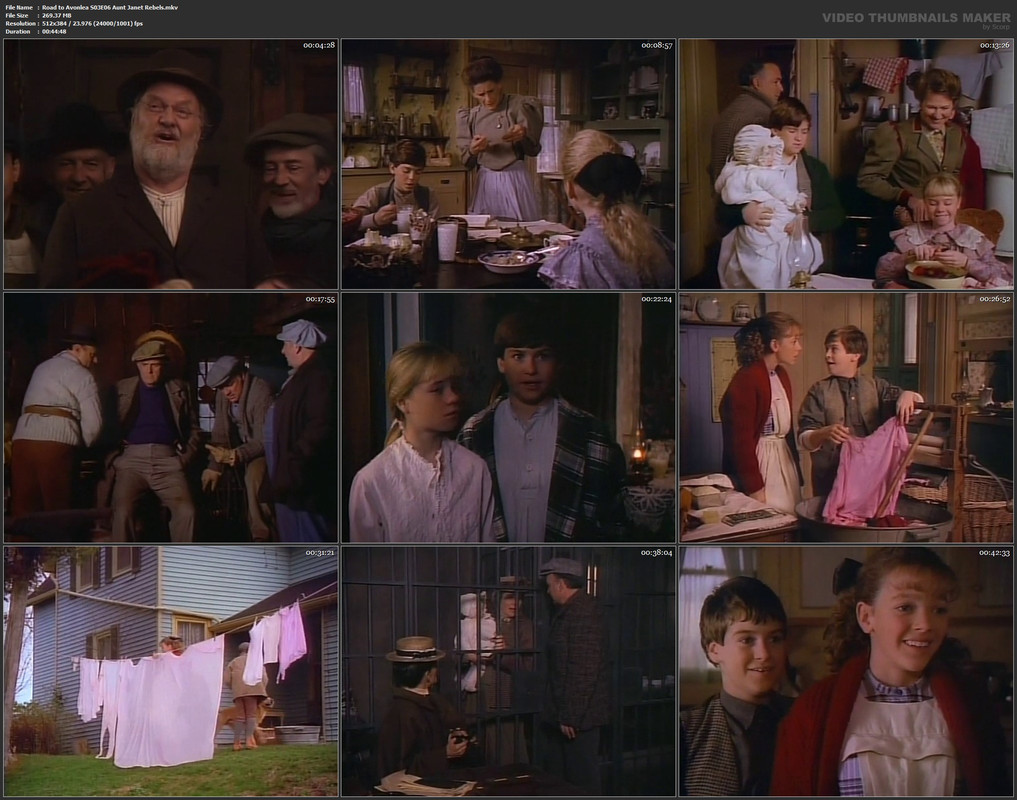This screenshot has width=1017, height=800.
Task: Open the thumbnail at 00:13:26
Action: pyautogui.click(x=846, y=164)
